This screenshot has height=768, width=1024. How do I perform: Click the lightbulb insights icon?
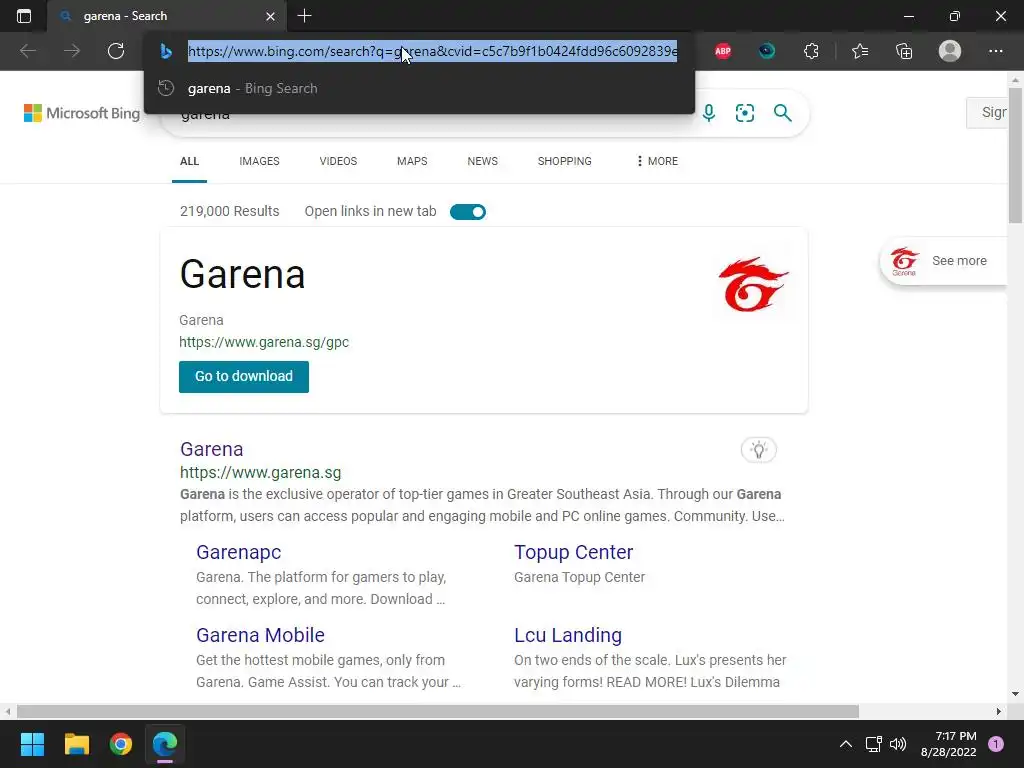(x=759, y=450)
